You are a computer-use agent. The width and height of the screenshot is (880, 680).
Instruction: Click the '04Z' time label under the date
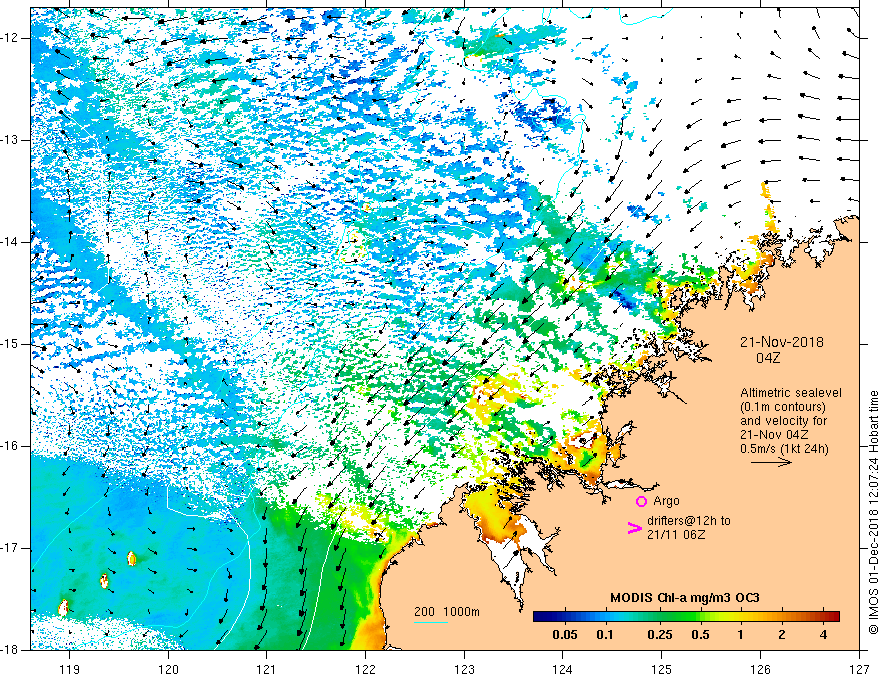point(768,358)
